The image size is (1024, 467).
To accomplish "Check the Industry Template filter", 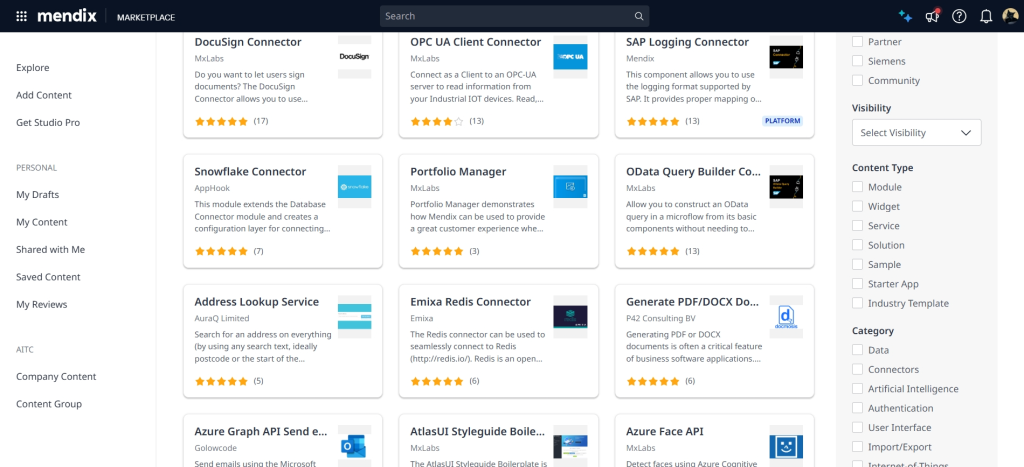I will [857, 304].
